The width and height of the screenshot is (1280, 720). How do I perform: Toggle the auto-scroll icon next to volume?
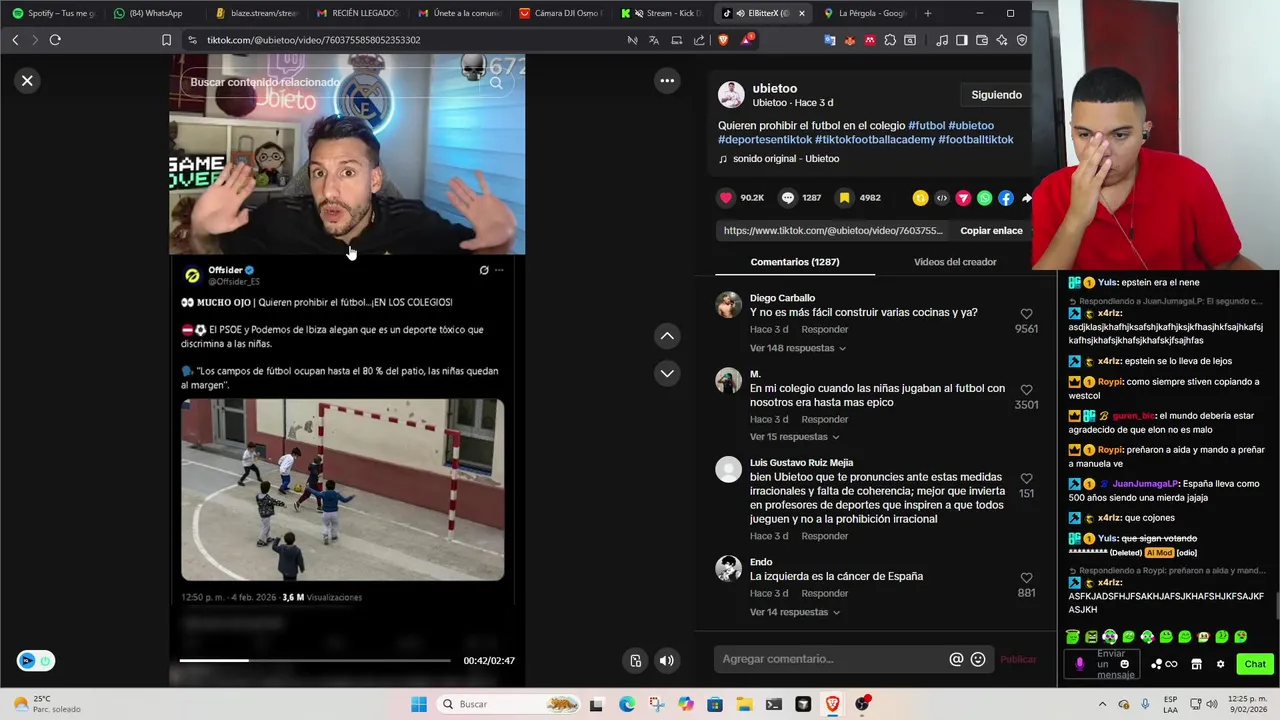click(x=635, y=660)
